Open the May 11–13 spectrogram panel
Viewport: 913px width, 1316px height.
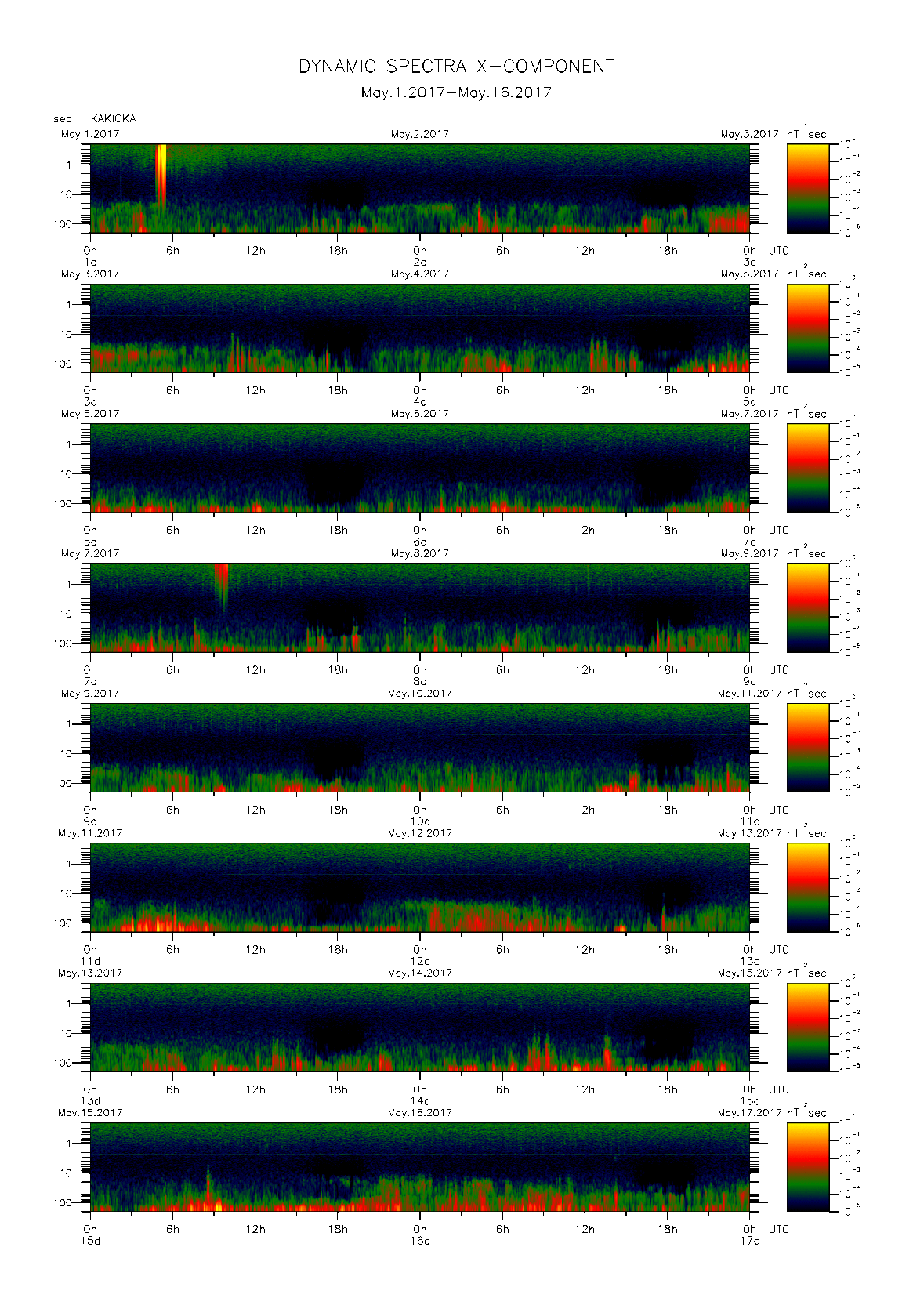click(x=420, y=887)
